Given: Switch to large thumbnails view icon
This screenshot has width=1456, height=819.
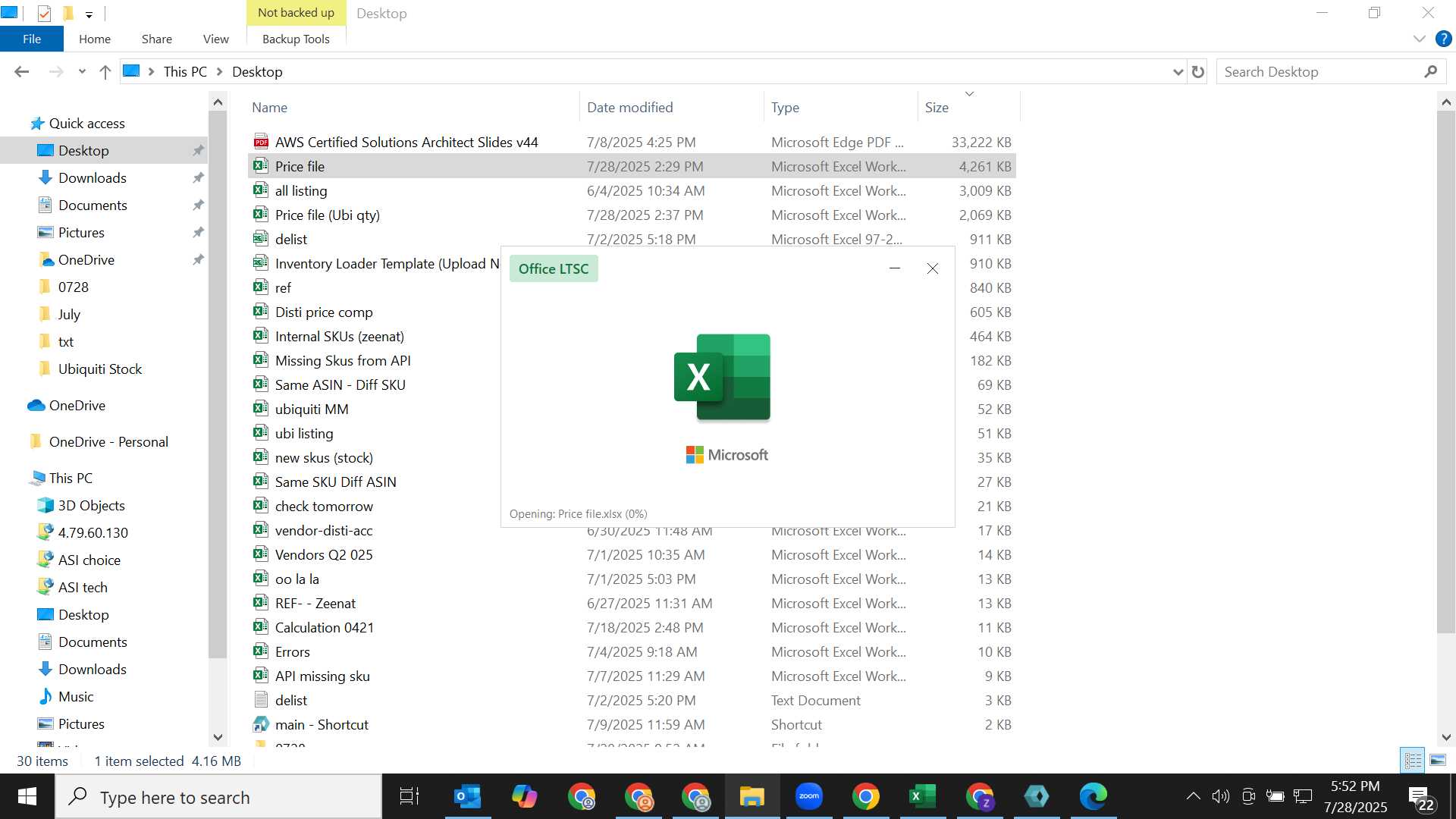Looking at the screenshot, I should (1438, 760).
